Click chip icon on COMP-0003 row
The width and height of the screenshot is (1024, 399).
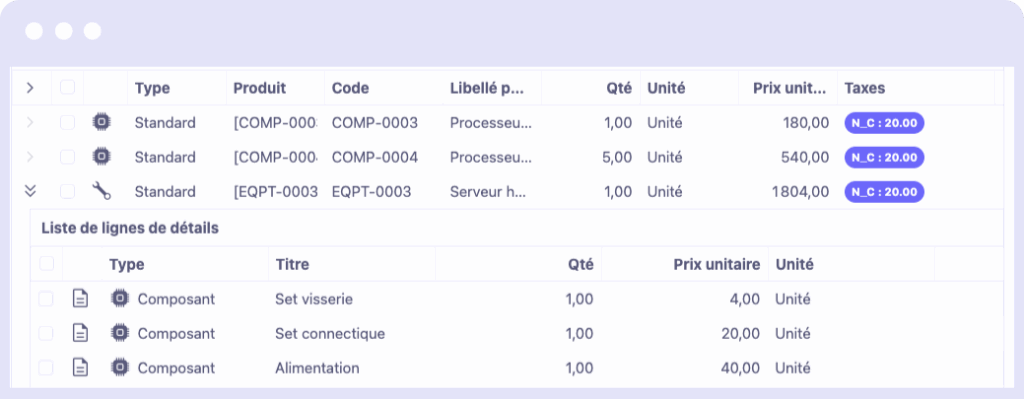(x=101, y=122)
